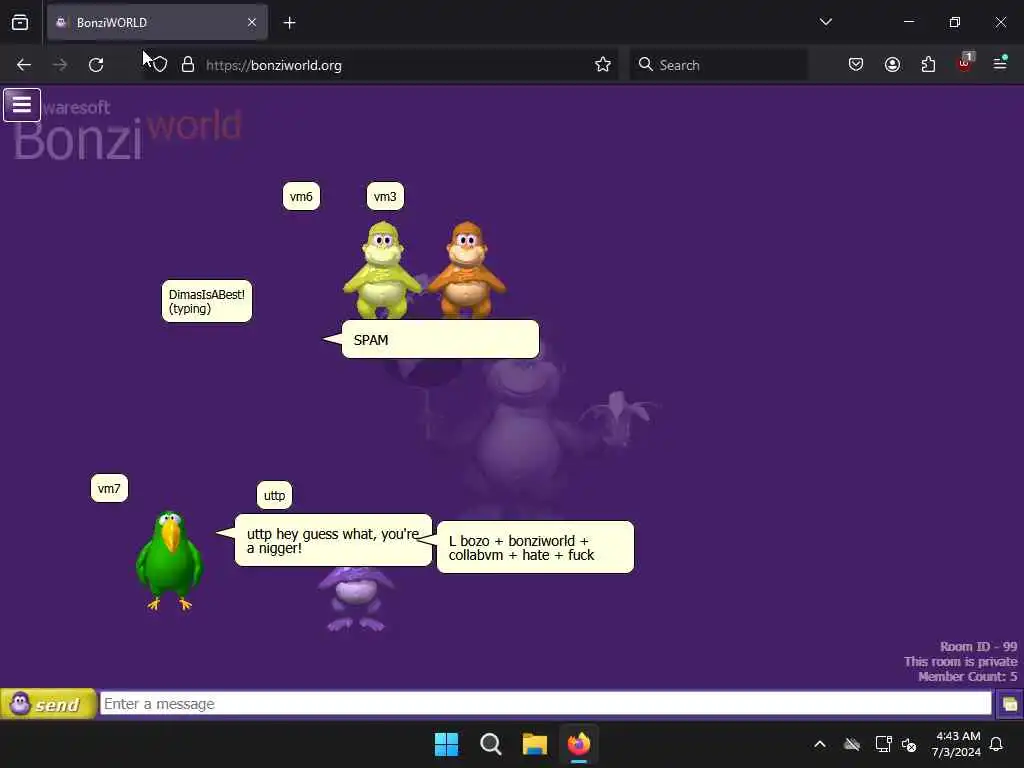Click the orange Bonzi character vm3

[466, 270]
